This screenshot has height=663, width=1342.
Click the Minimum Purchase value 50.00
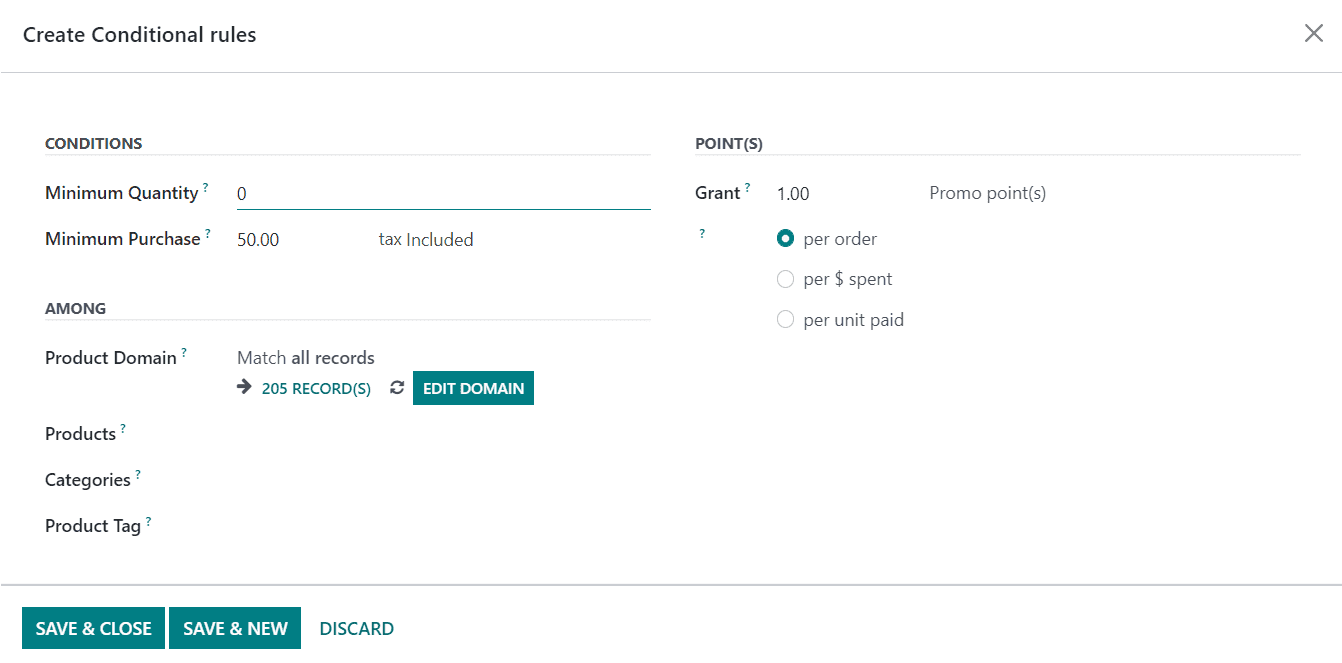coord(258,240)
